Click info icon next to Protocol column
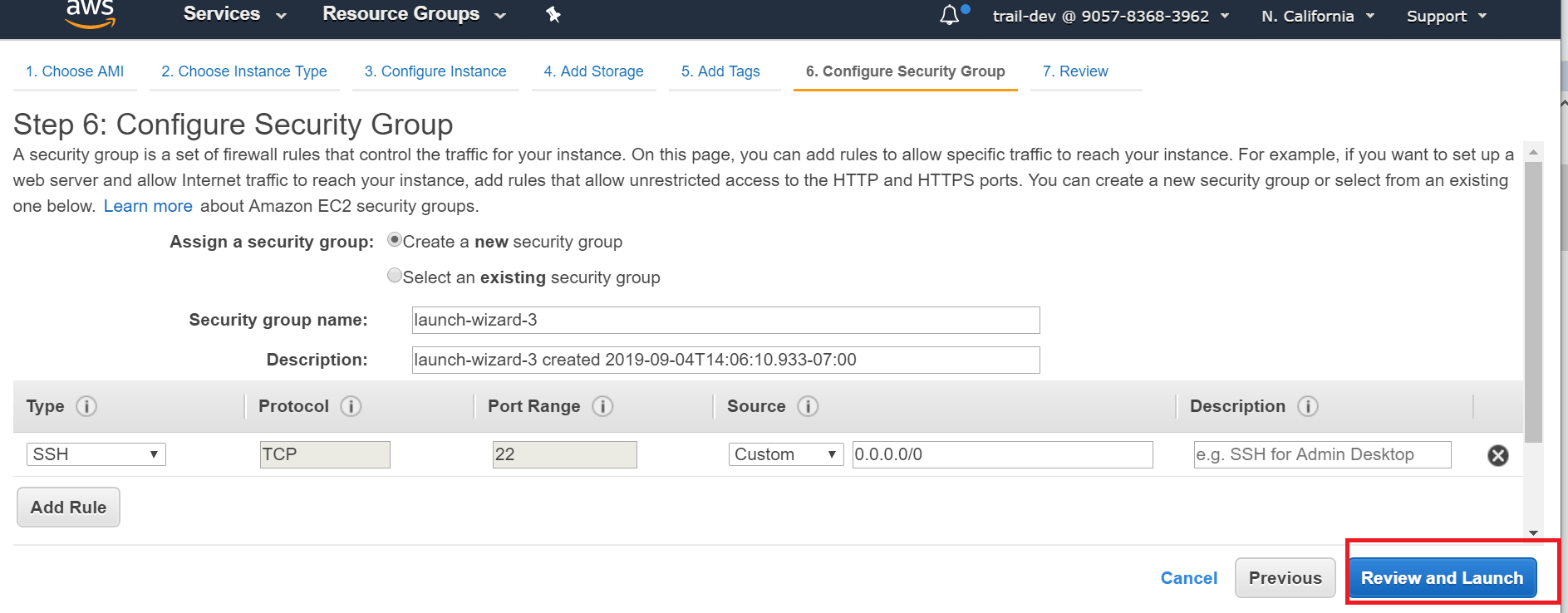Screen dimensions: 1568x613 pos(351,406)
